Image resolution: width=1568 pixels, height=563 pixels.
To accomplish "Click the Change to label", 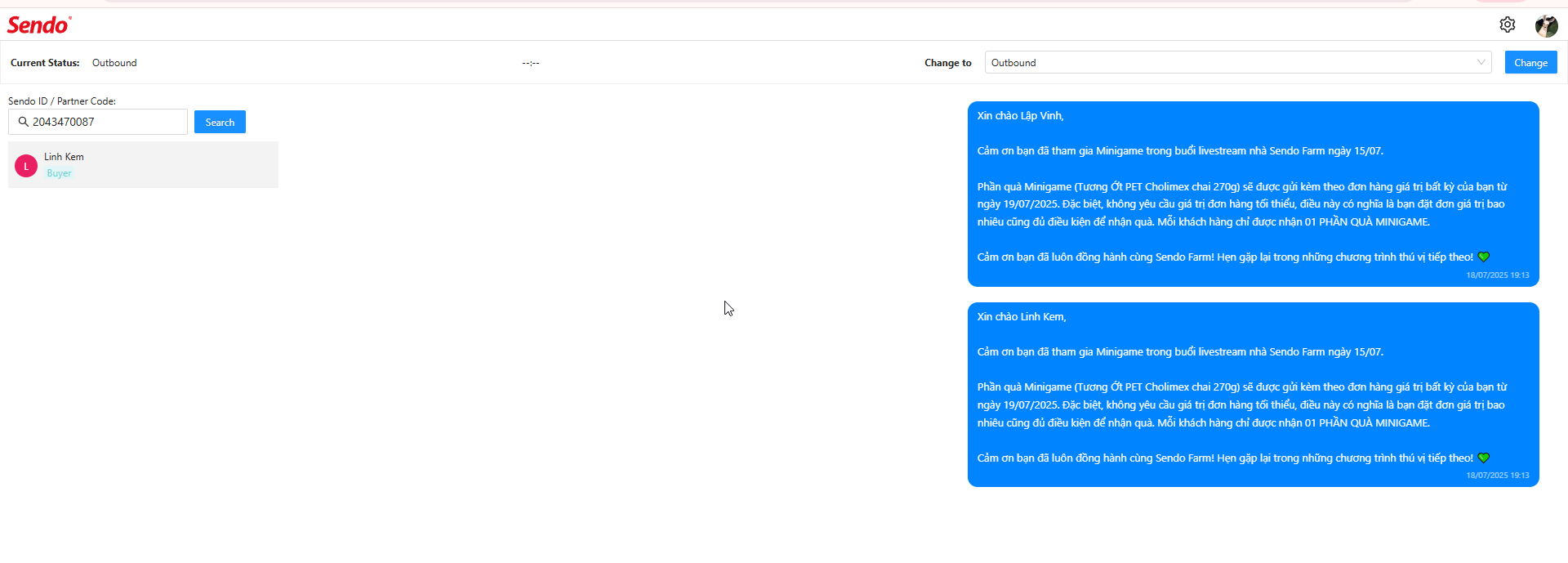I will pyautogui.click(x=948, y=63).
